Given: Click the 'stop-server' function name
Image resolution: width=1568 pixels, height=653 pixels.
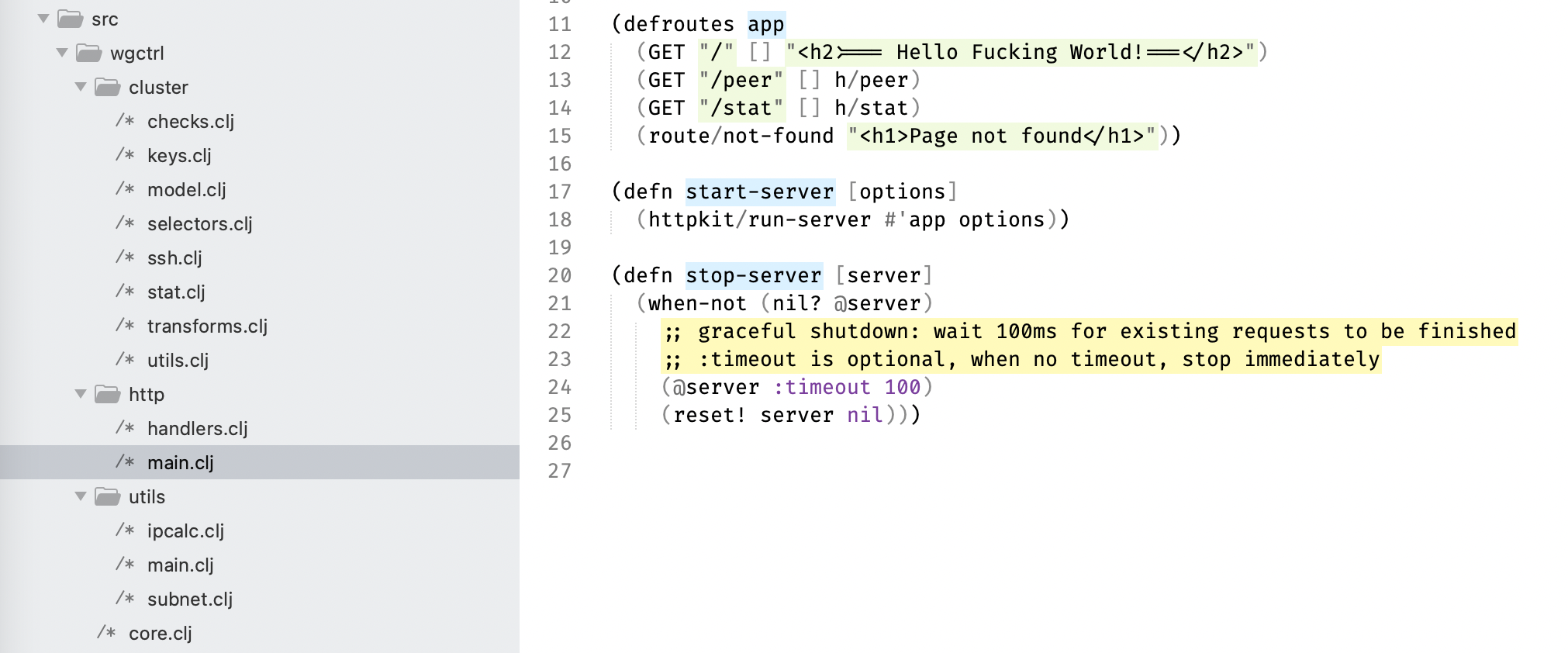Looking at the screenshot, I should point(754,275).
